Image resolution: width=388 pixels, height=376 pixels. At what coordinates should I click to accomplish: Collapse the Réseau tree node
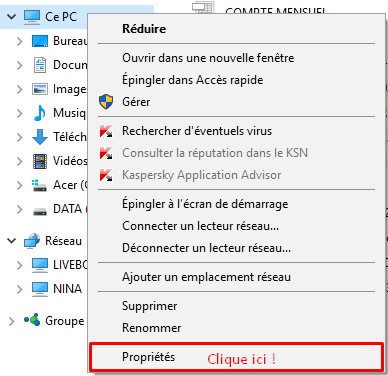click(12, 240)
